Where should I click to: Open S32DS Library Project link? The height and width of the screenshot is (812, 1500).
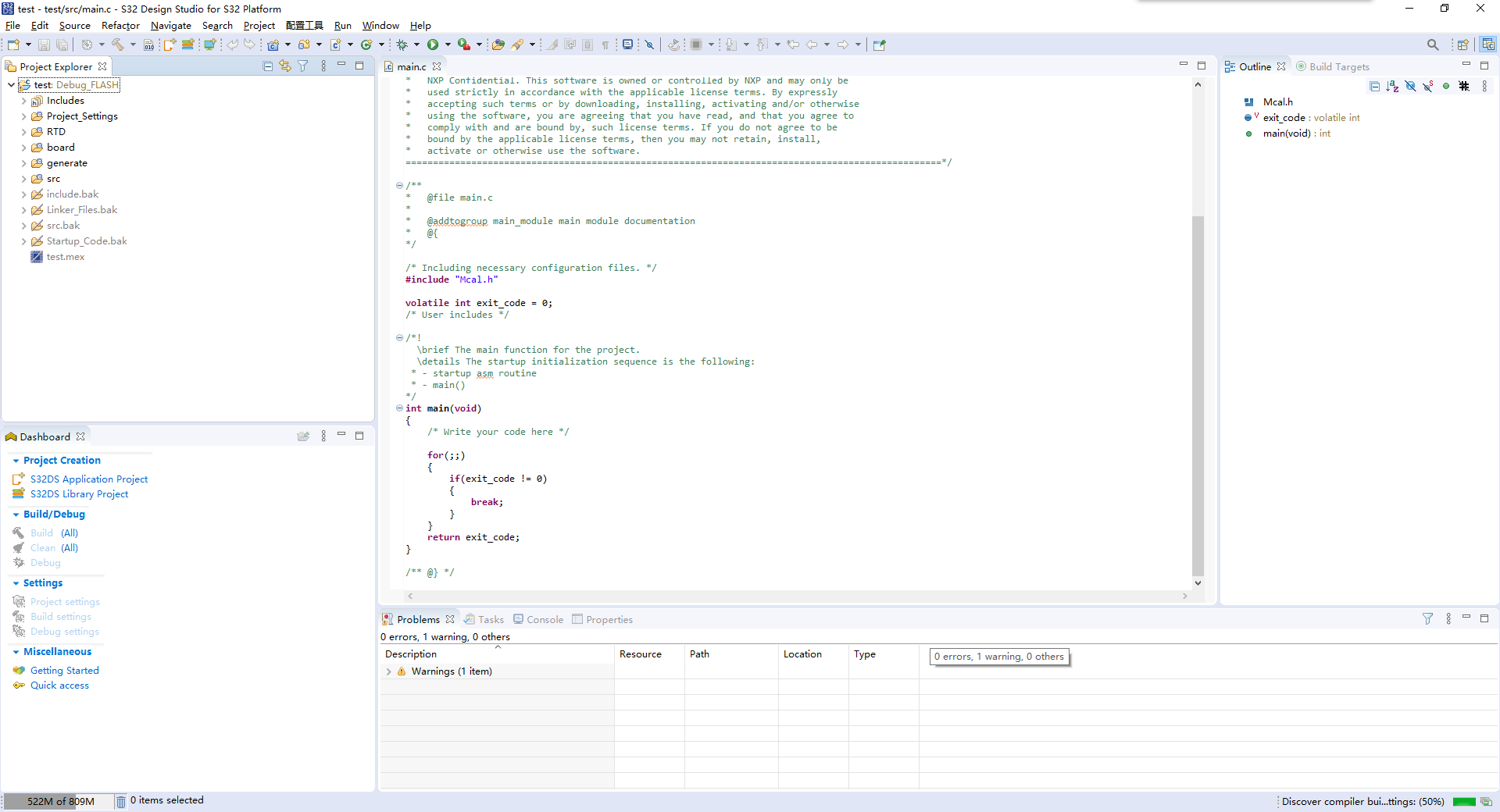point(80,494)
